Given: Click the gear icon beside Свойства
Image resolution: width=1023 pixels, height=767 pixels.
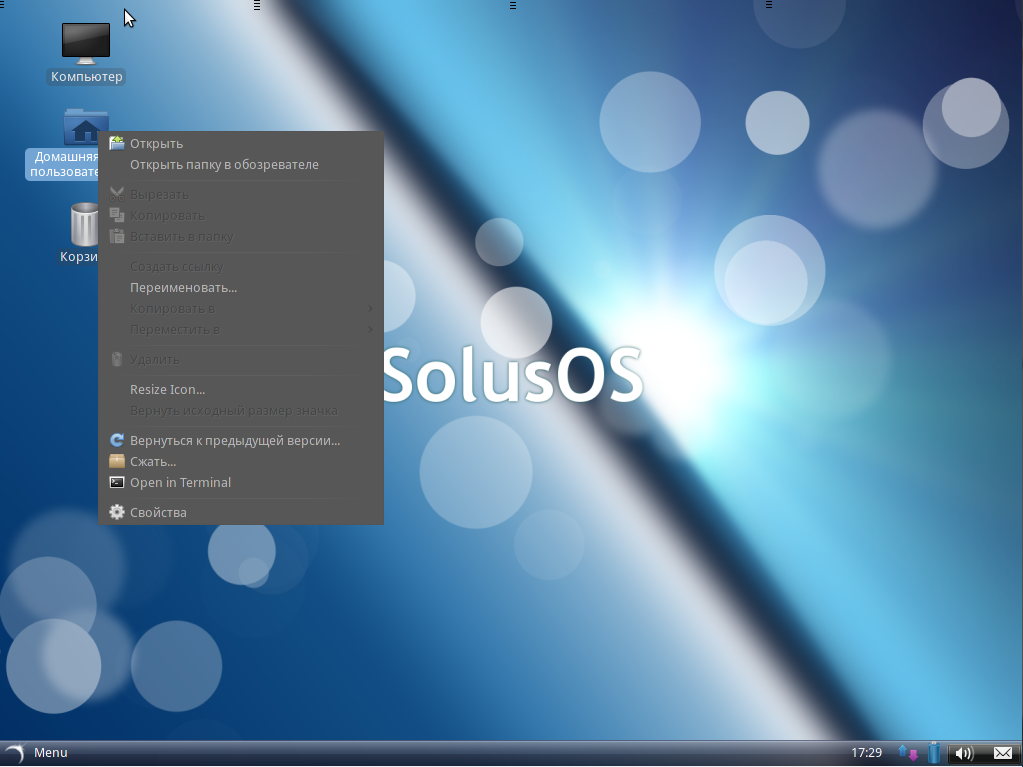Looking at the screenshot, I should [117, 512].
